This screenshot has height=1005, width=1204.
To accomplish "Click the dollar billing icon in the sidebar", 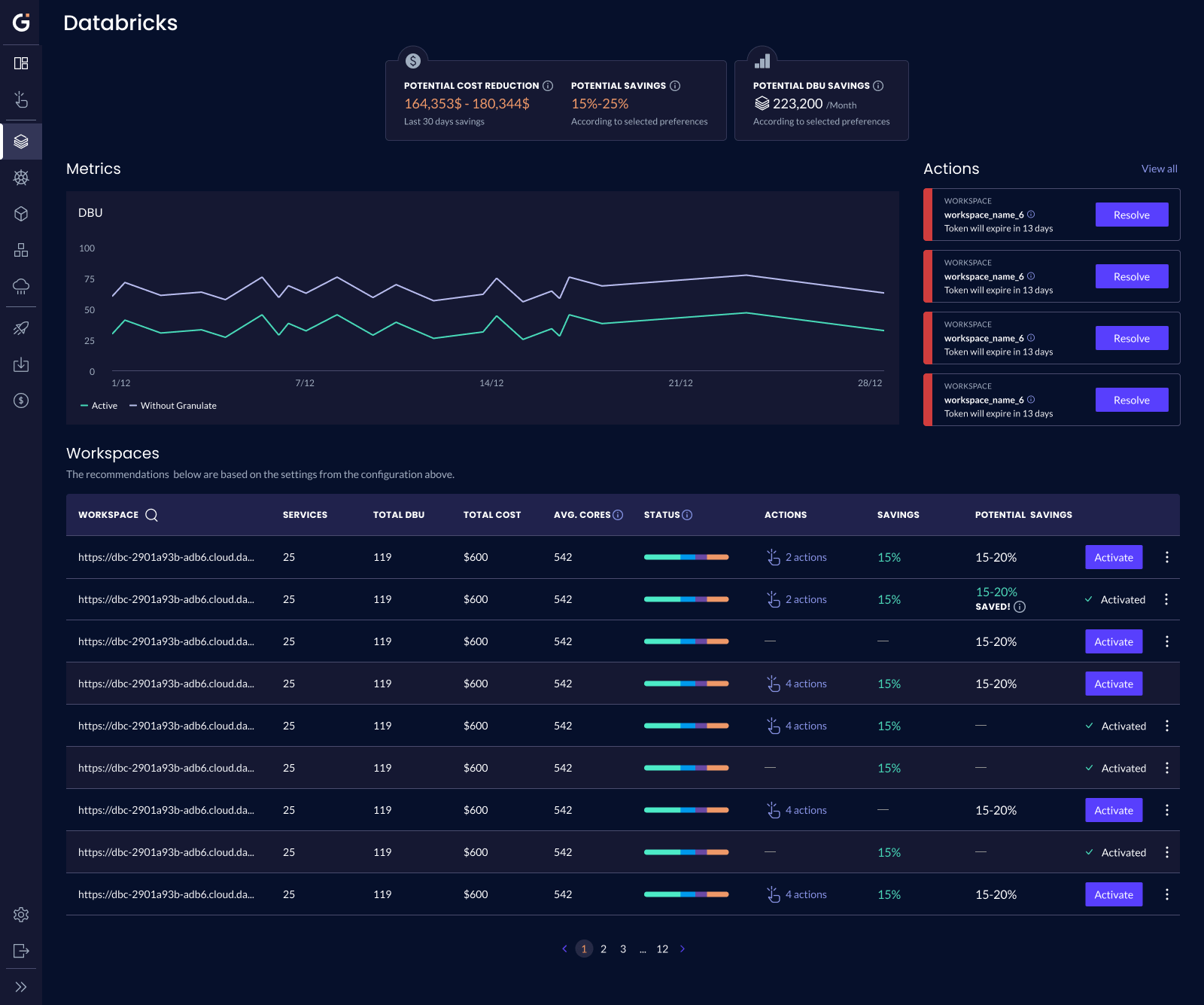I will pyautogui.click(x=21, y=400).
